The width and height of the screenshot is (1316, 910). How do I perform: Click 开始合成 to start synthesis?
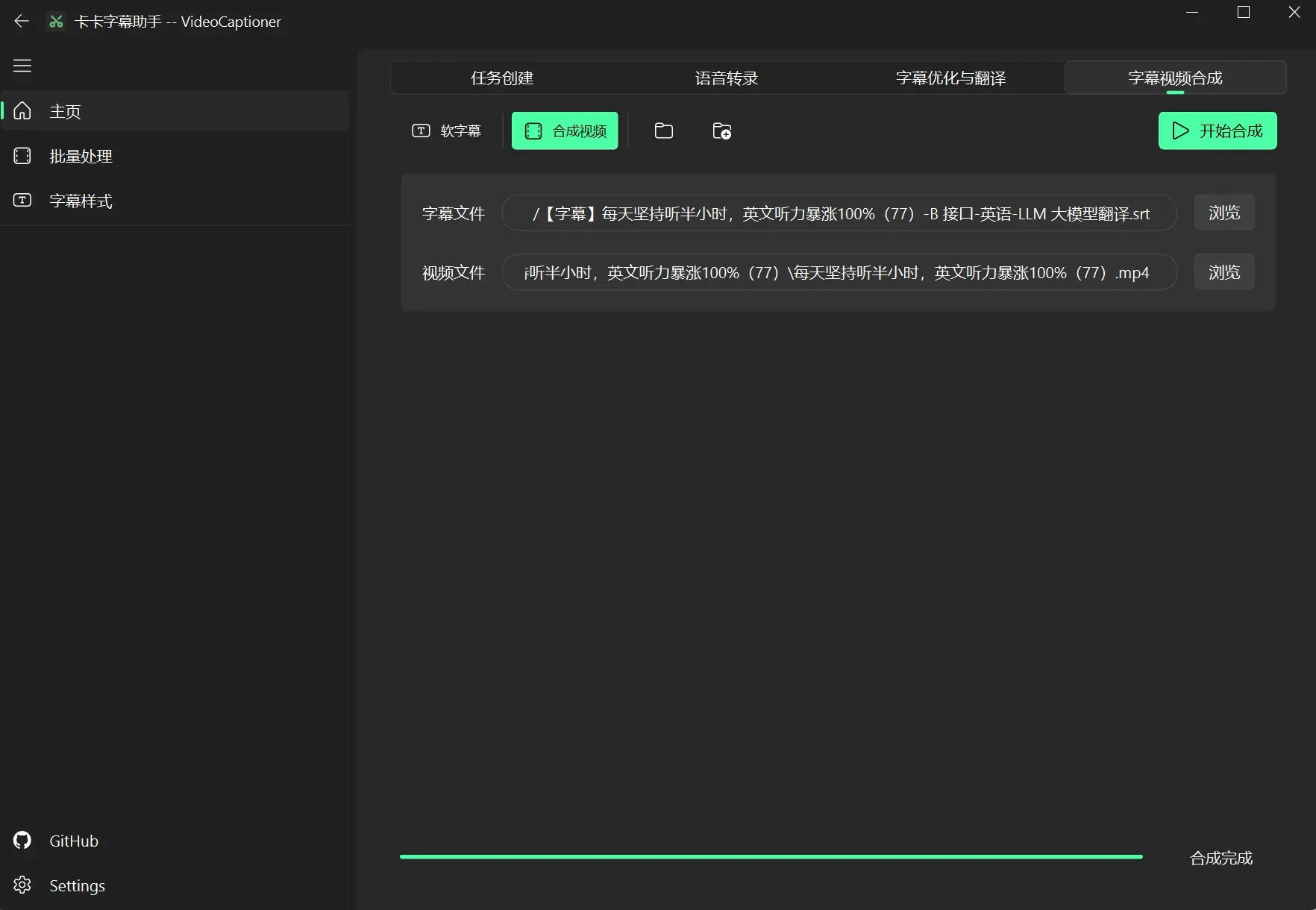pos(1217,131)
